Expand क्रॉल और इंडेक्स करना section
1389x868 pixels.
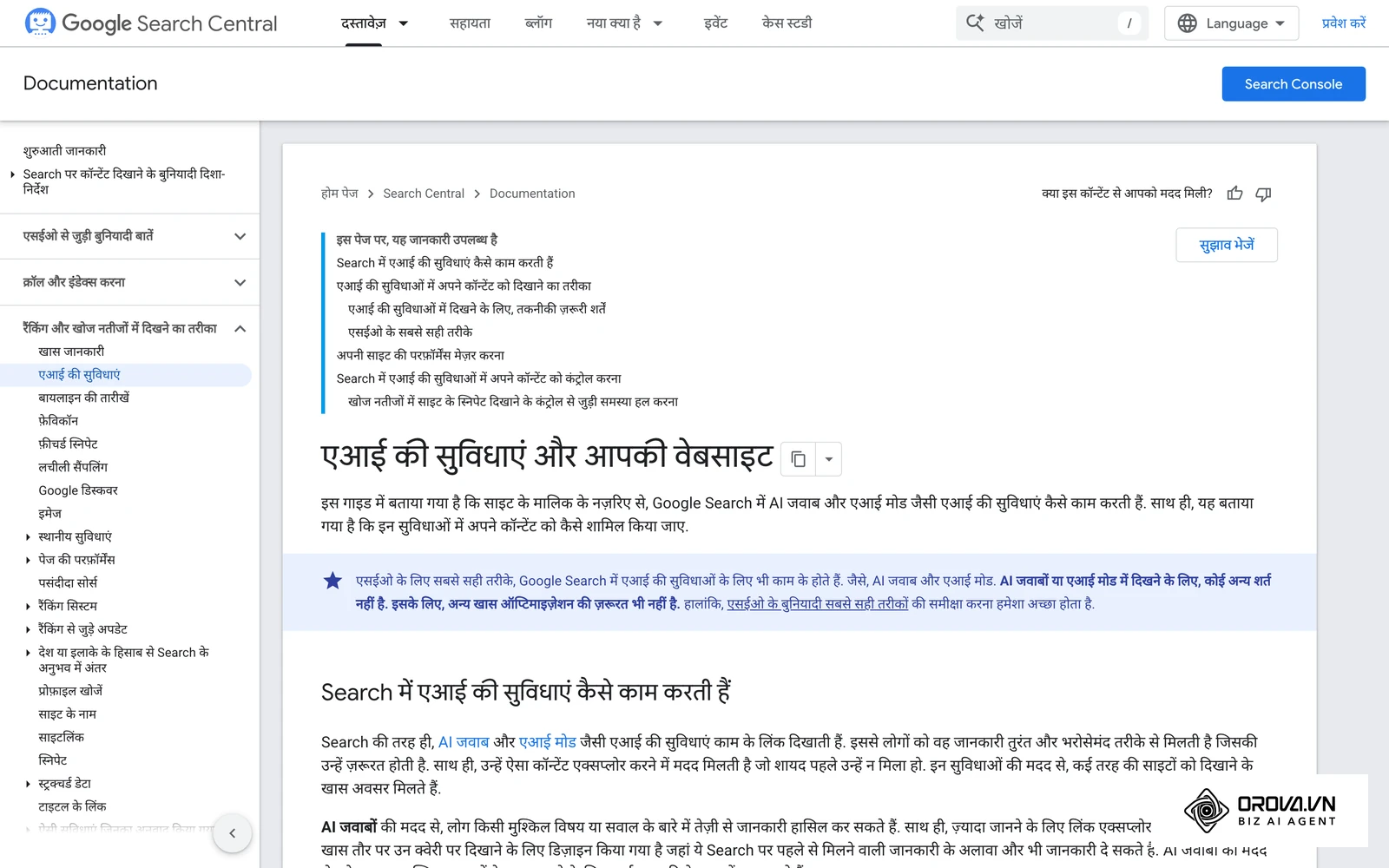tap(240, 282)
